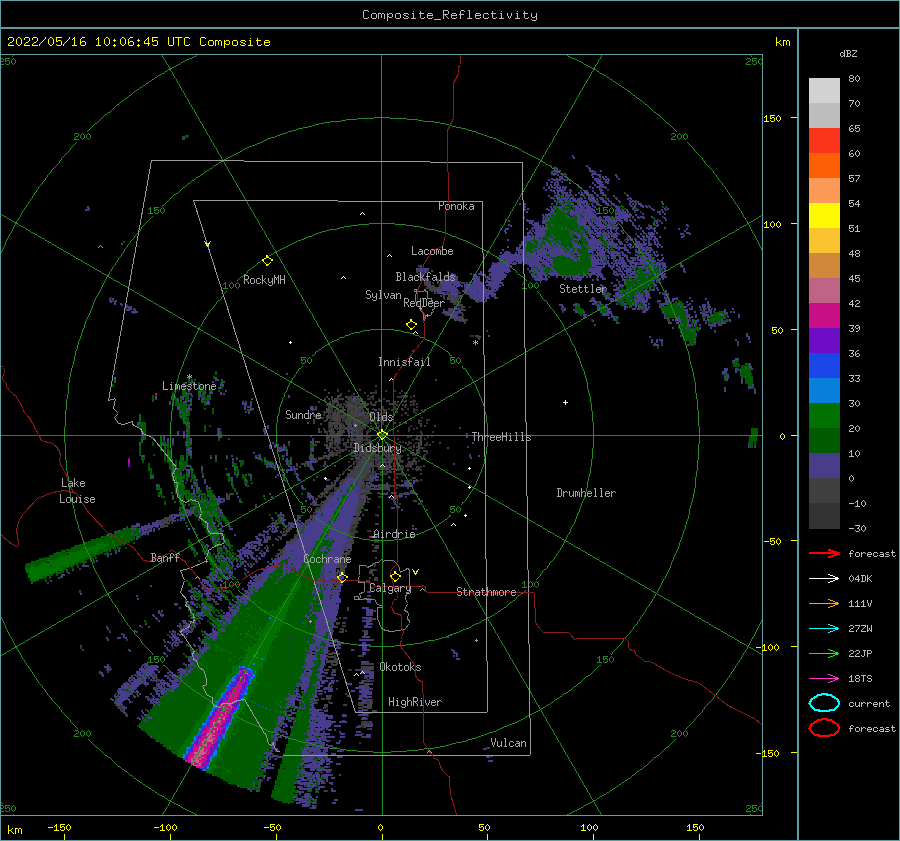Select the white 04DK arrow legend entry
Screen dimensions: 900x841
(824, 578)
